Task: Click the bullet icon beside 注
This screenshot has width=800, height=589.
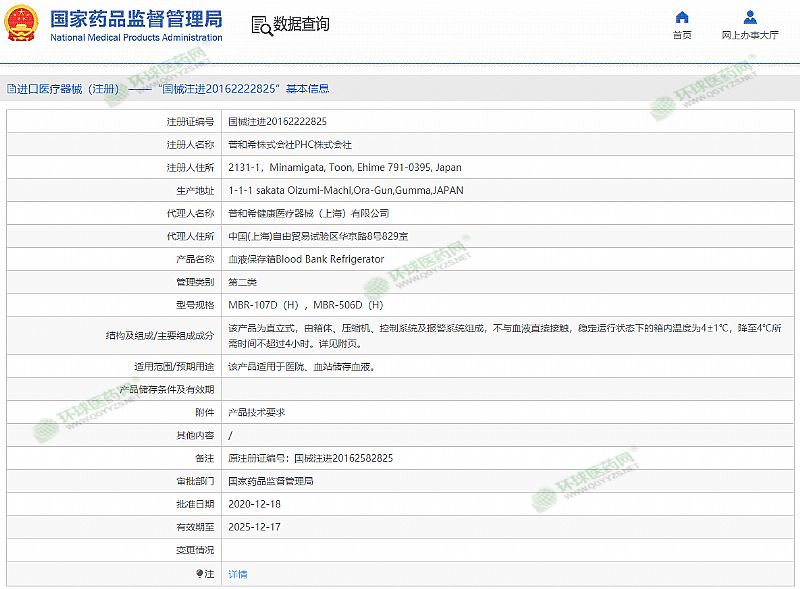Action: click(x=199, y=574)
